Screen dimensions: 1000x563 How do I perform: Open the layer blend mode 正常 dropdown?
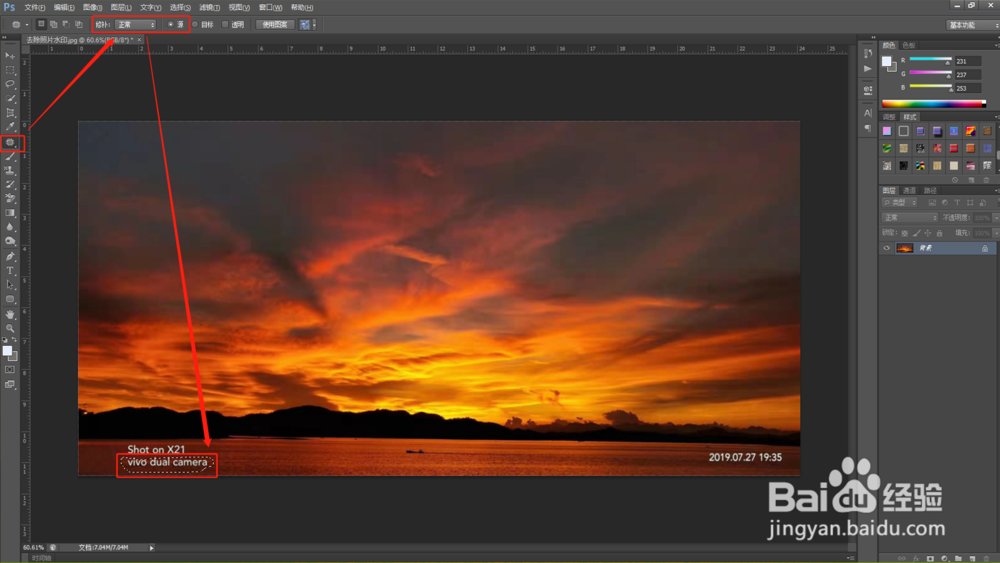tap(910, 217)
